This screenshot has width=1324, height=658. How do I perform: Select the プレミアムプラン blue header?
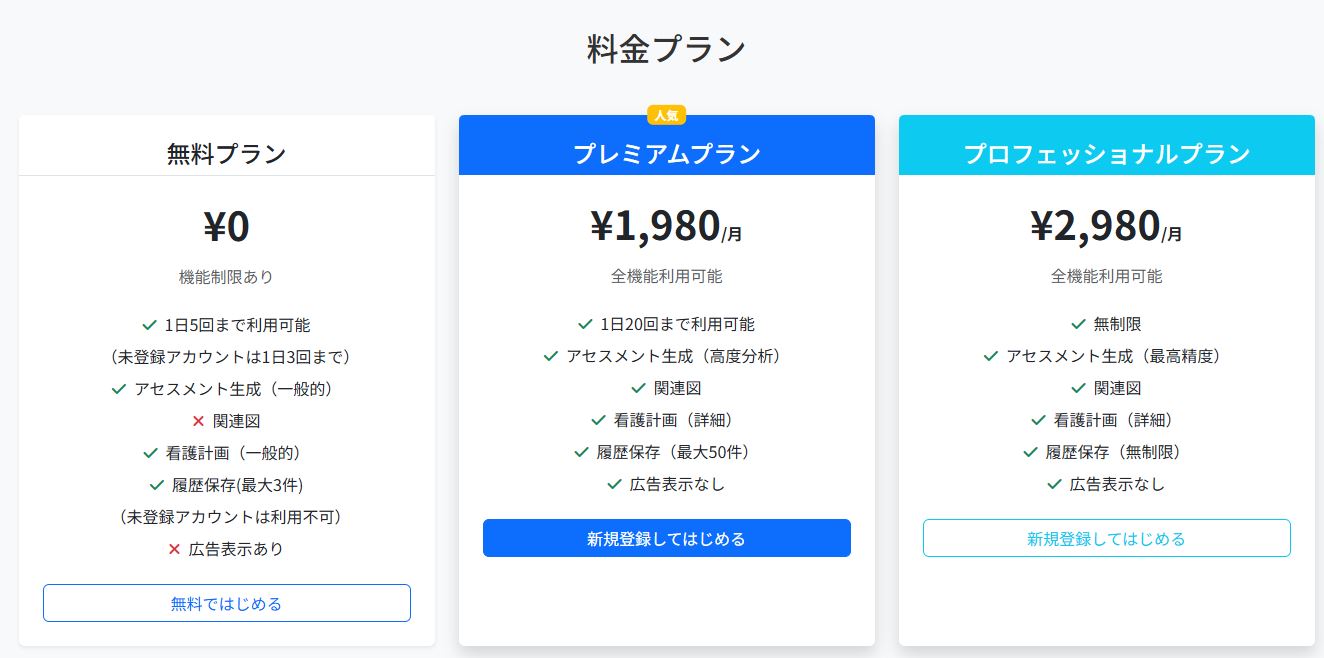click(x=666, y=146)
